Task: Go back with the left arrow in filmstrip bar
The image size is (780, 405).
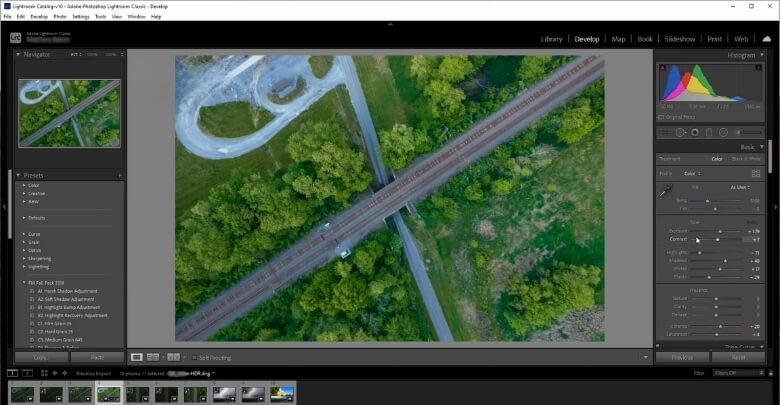Action: (x=55, y=373)
